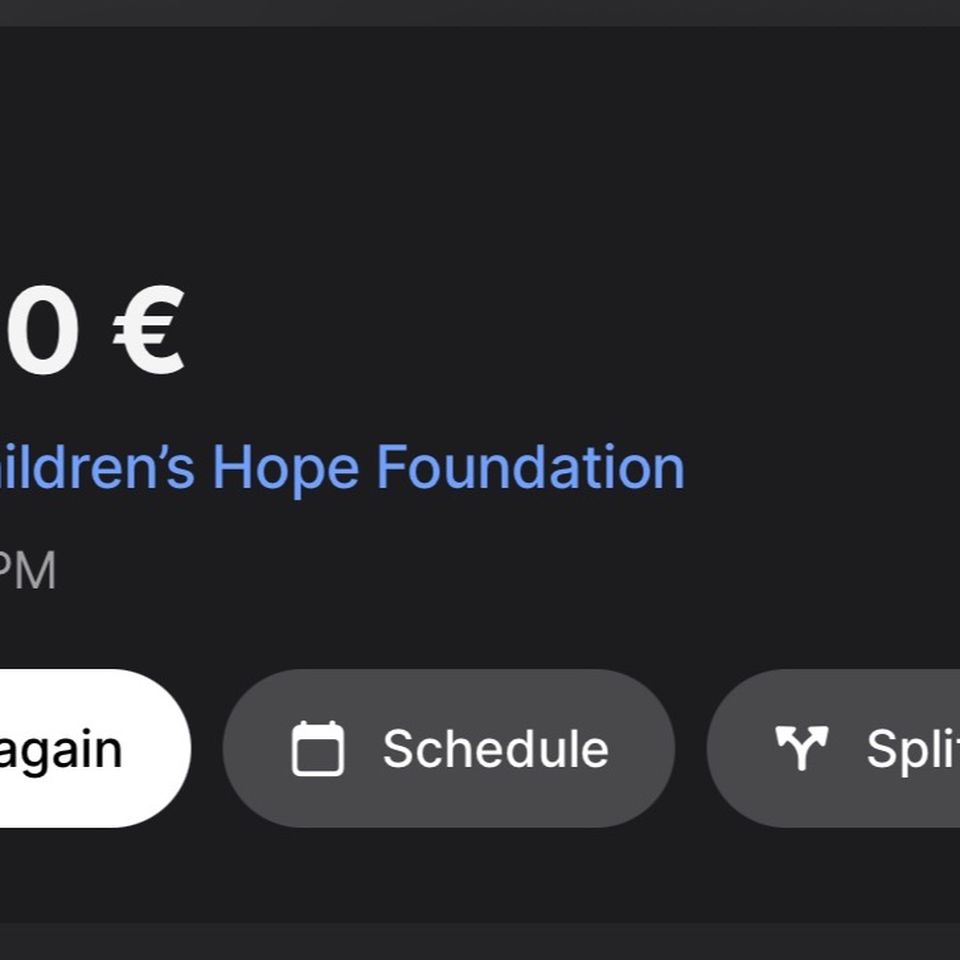Click the word Hope in recipient name
Viewport: 960px width, 960px height.
pos(285,470)
